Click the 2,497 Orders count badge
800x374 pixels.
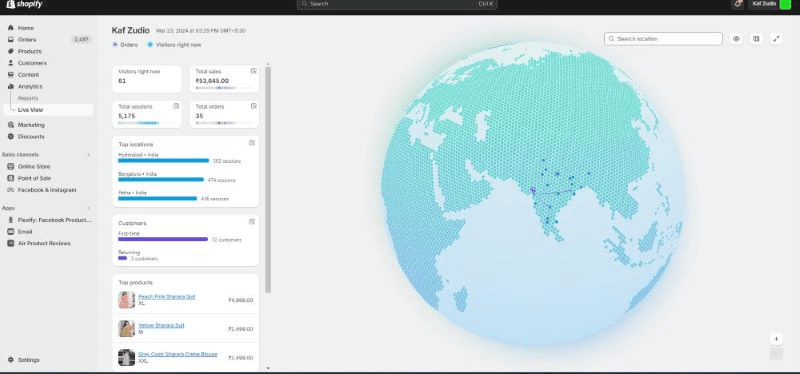coord(81,40)
